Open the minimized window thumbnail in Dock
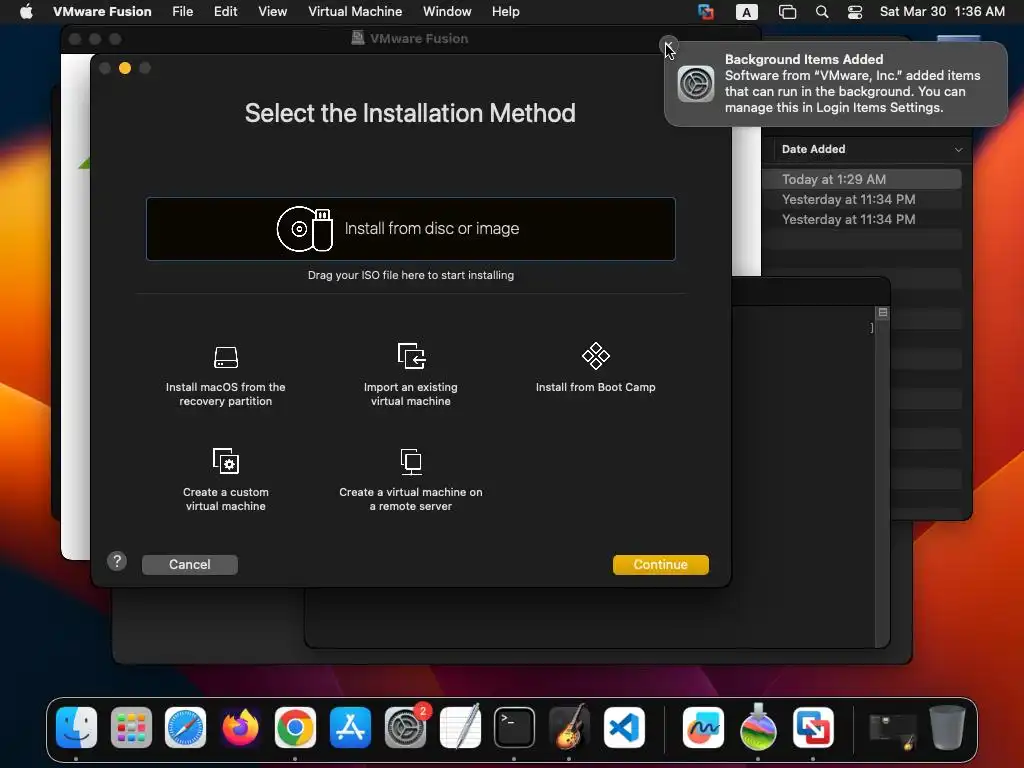Viewport: 1024px width, 768px height. pos(892,730)
